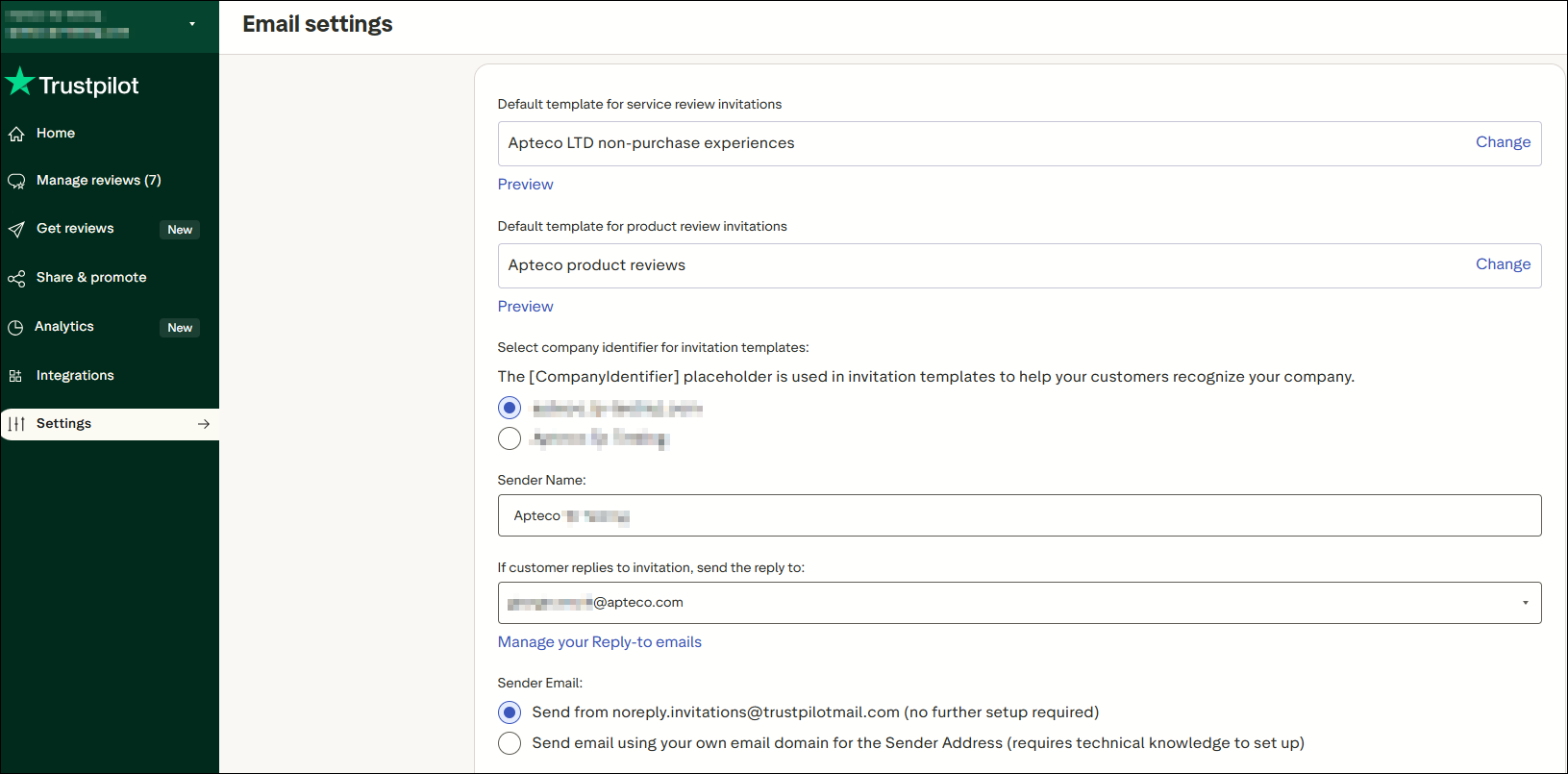Viewport: 1568px width, 774px height.
Task: Click the New badge beside Get reviews
Action: pos(180,230)
